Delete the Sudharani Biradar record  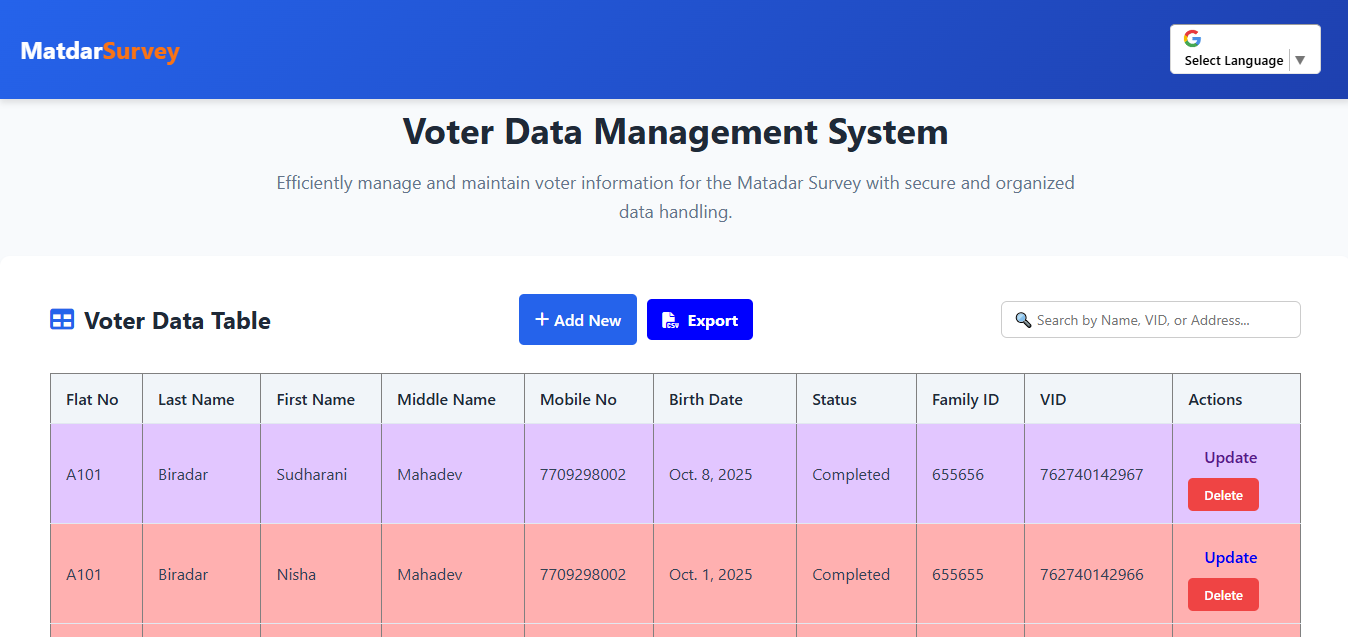click(1223, 495)
